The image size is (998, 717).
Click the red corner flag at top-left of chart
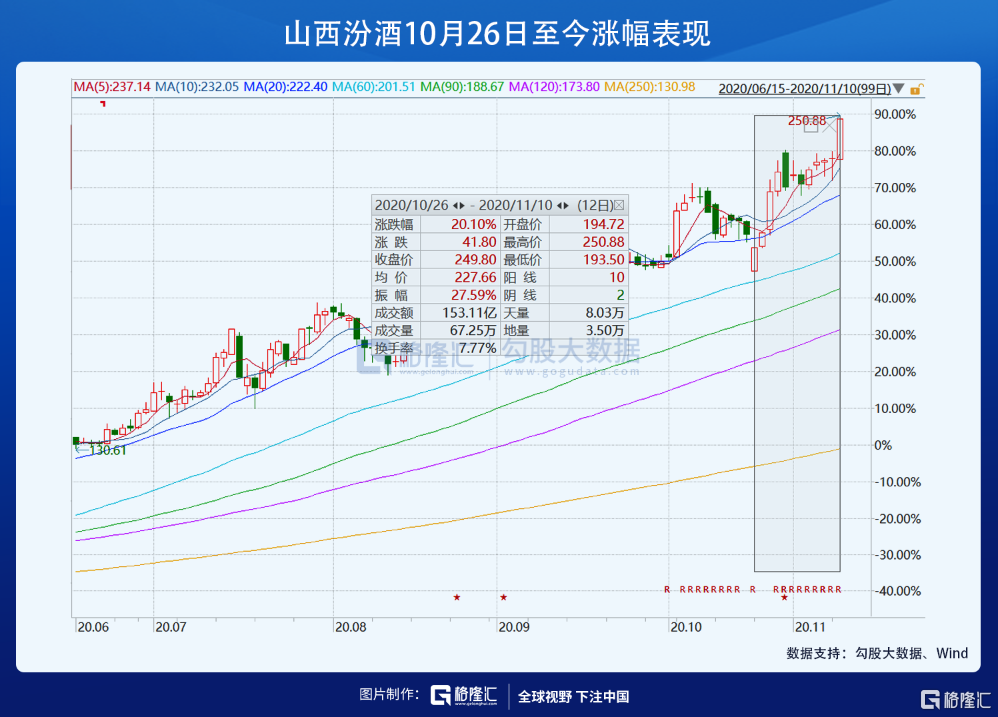[103, 105]
